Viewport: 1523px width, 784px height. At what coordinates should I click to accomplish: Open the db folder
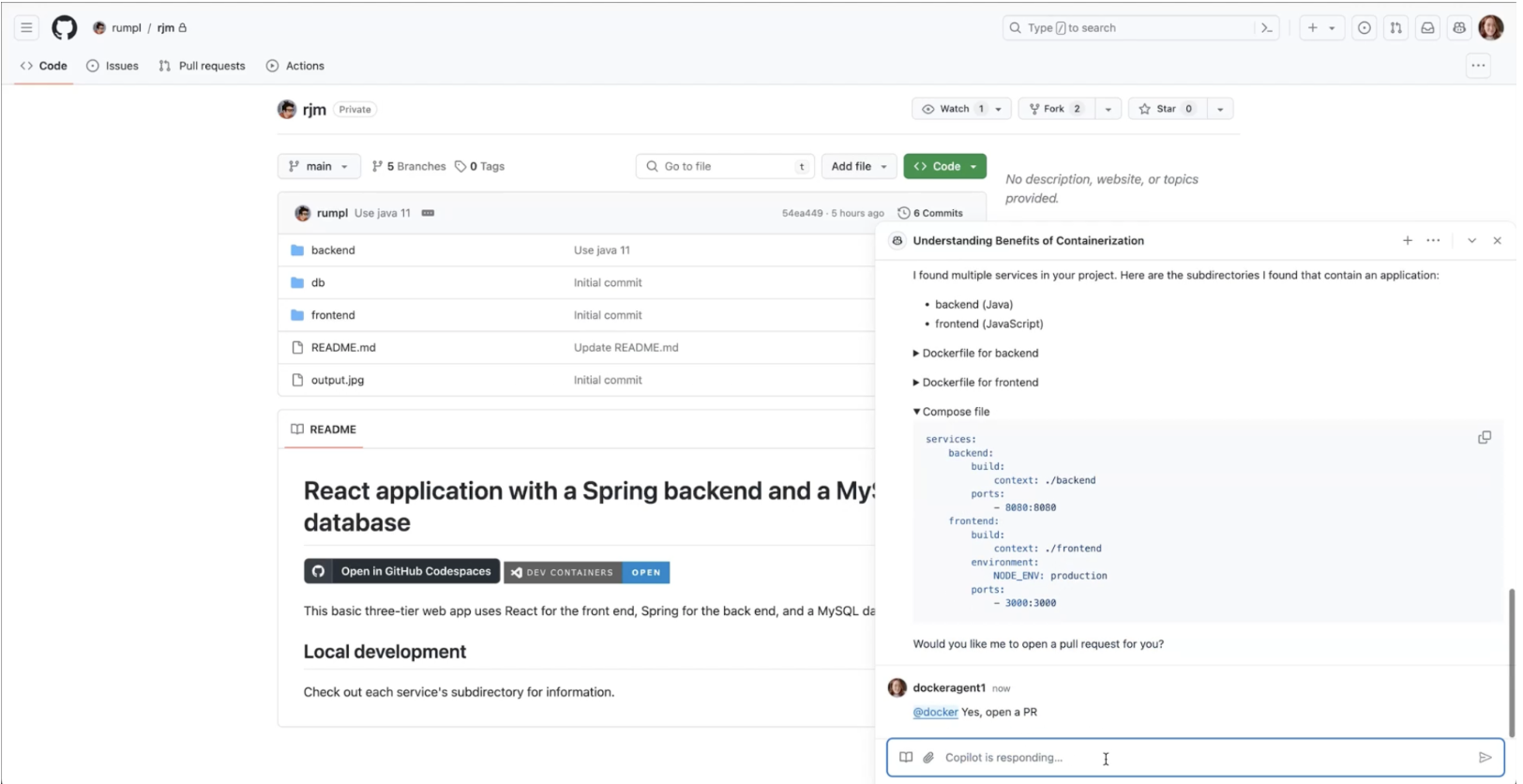point(318,282)
